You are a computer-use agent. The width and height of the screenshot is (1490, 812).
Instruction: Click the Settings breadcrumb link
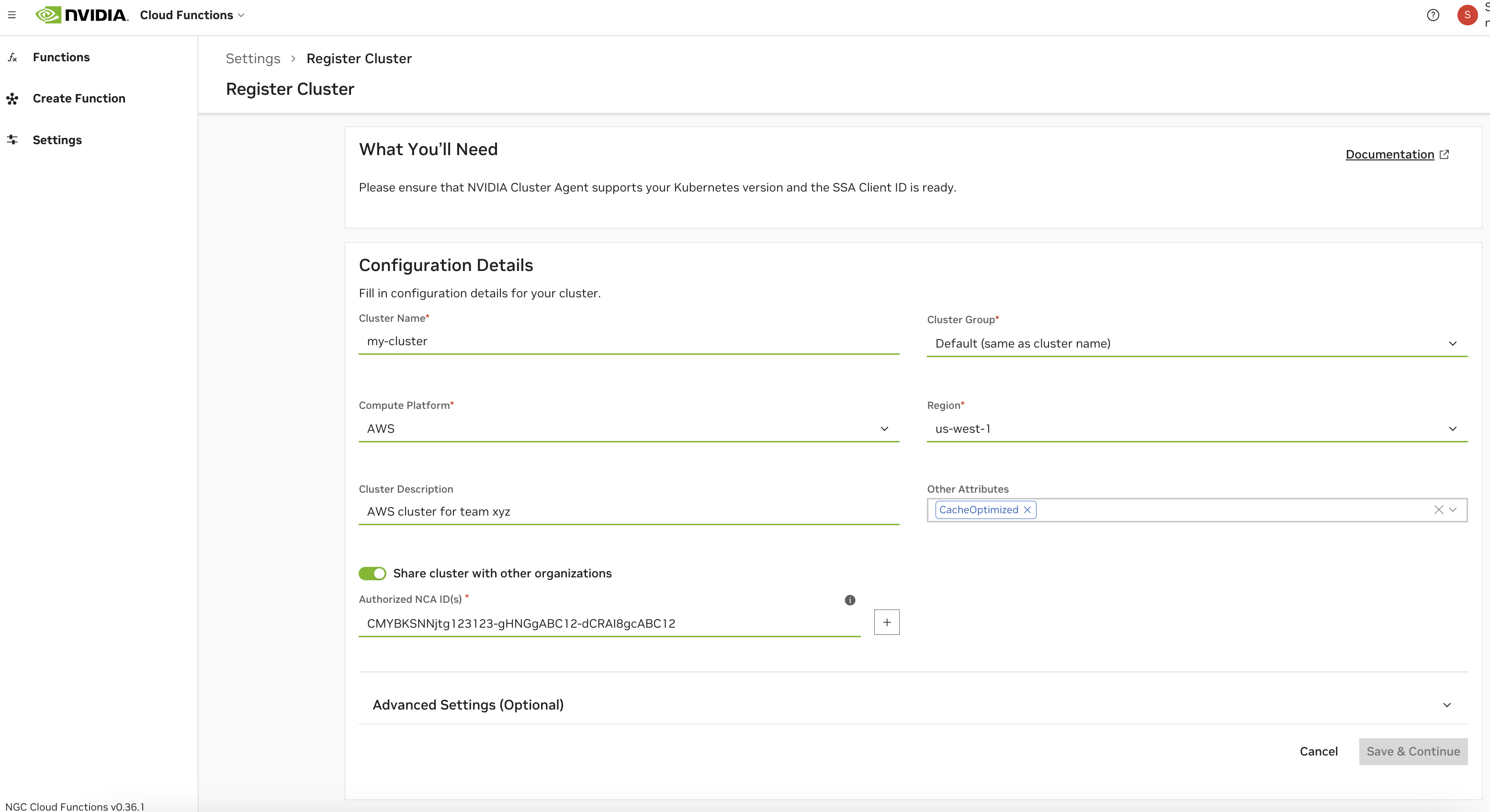click(x=253, y=58)
